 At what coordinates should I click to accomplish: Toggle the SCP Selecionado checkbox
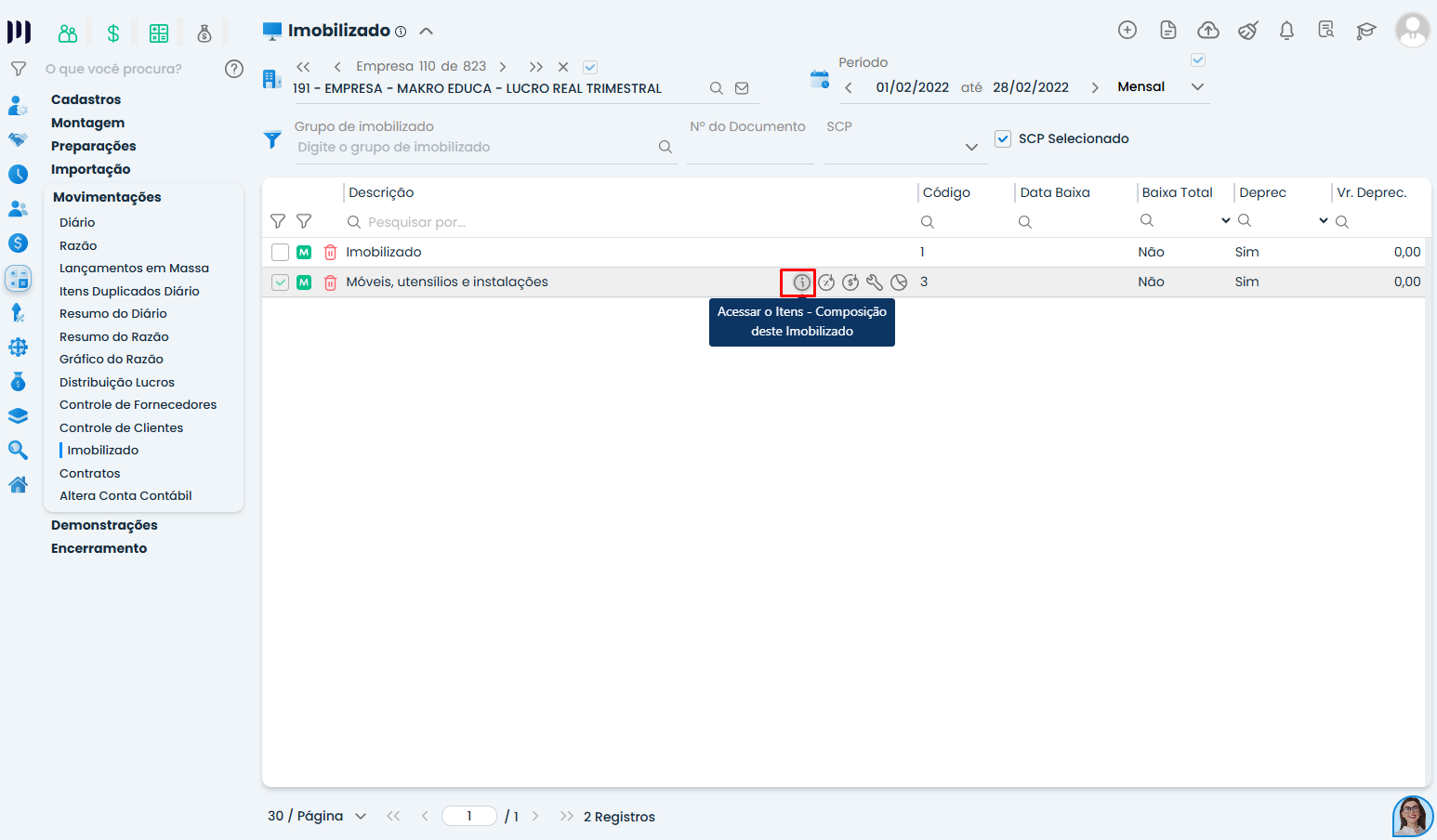[x=1003, y=139]
